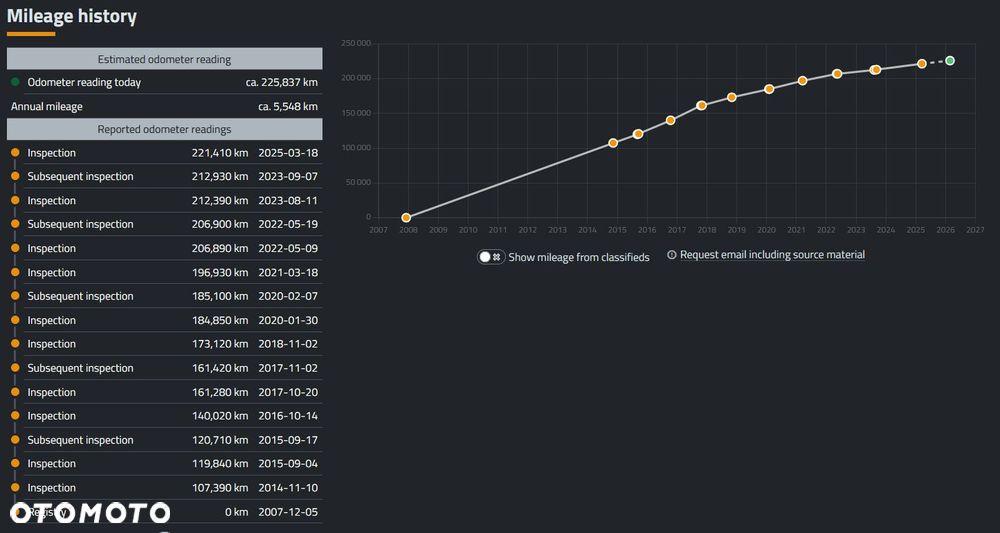Click the 212,930 km reading
1000x533 pixels.
[x=220, y=177]
